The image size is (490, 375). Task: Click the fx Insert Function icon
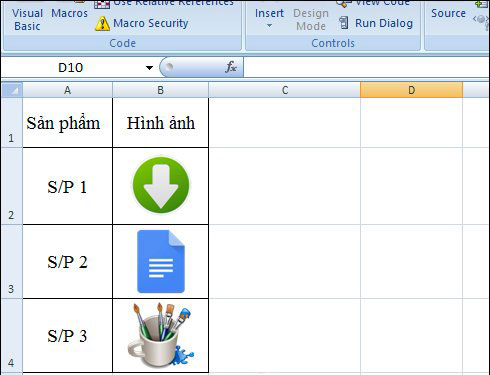(x=231, y=67)
